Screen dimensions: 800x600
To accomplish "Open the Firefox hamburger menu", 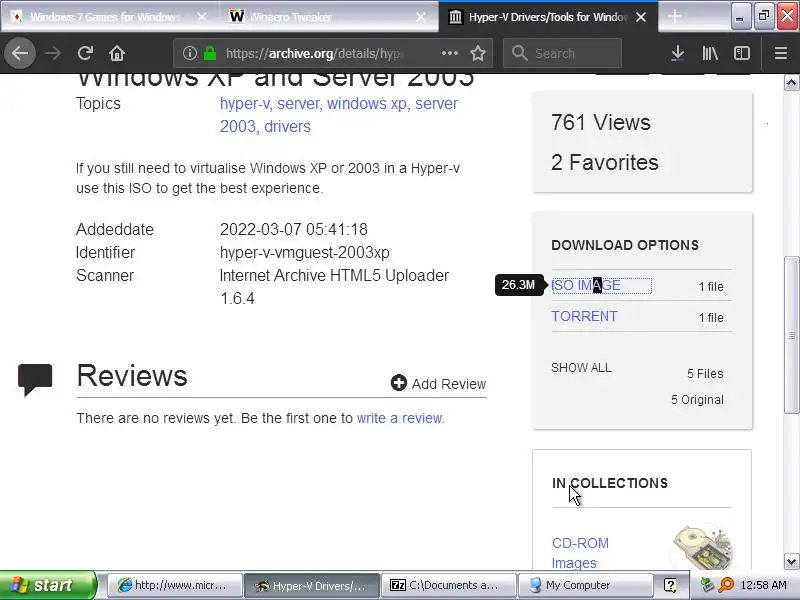I will point(781,53).
